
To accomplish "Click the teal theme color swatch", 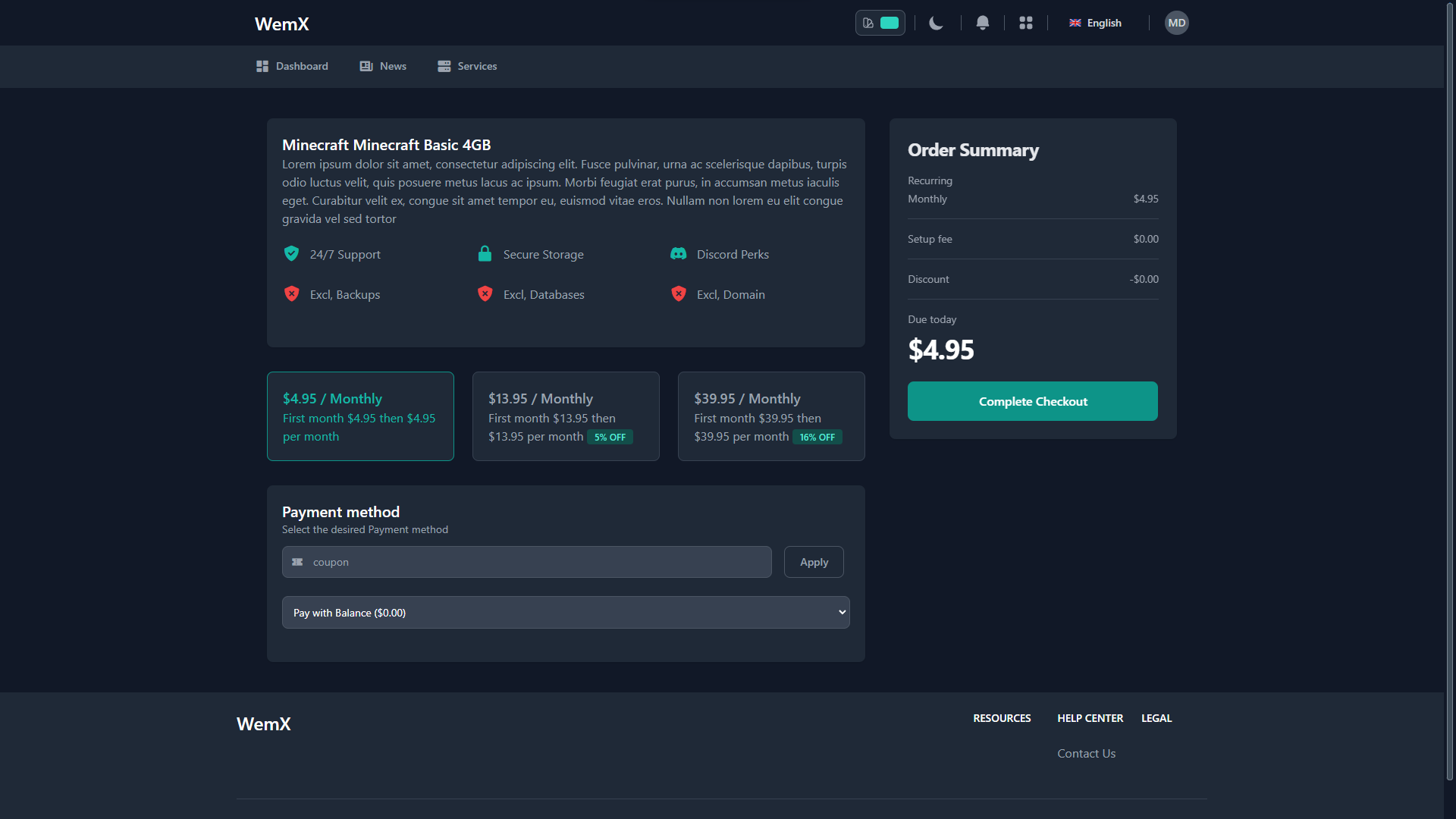I will click(890, 23).
